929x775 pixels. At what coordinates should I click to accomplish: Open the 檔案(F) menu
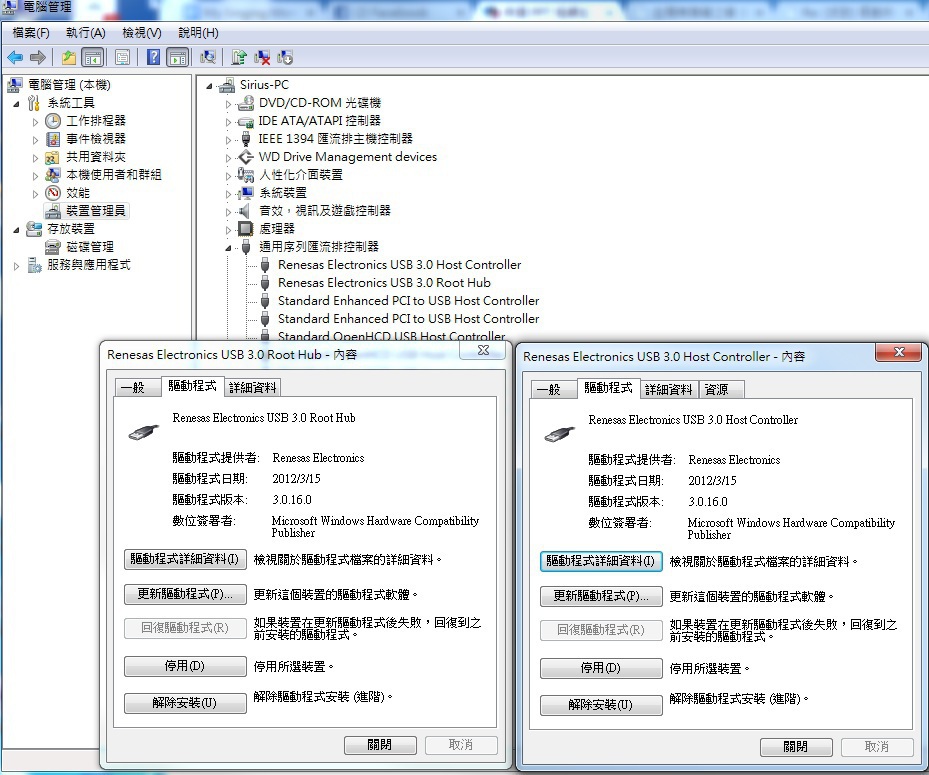point(31,33)
